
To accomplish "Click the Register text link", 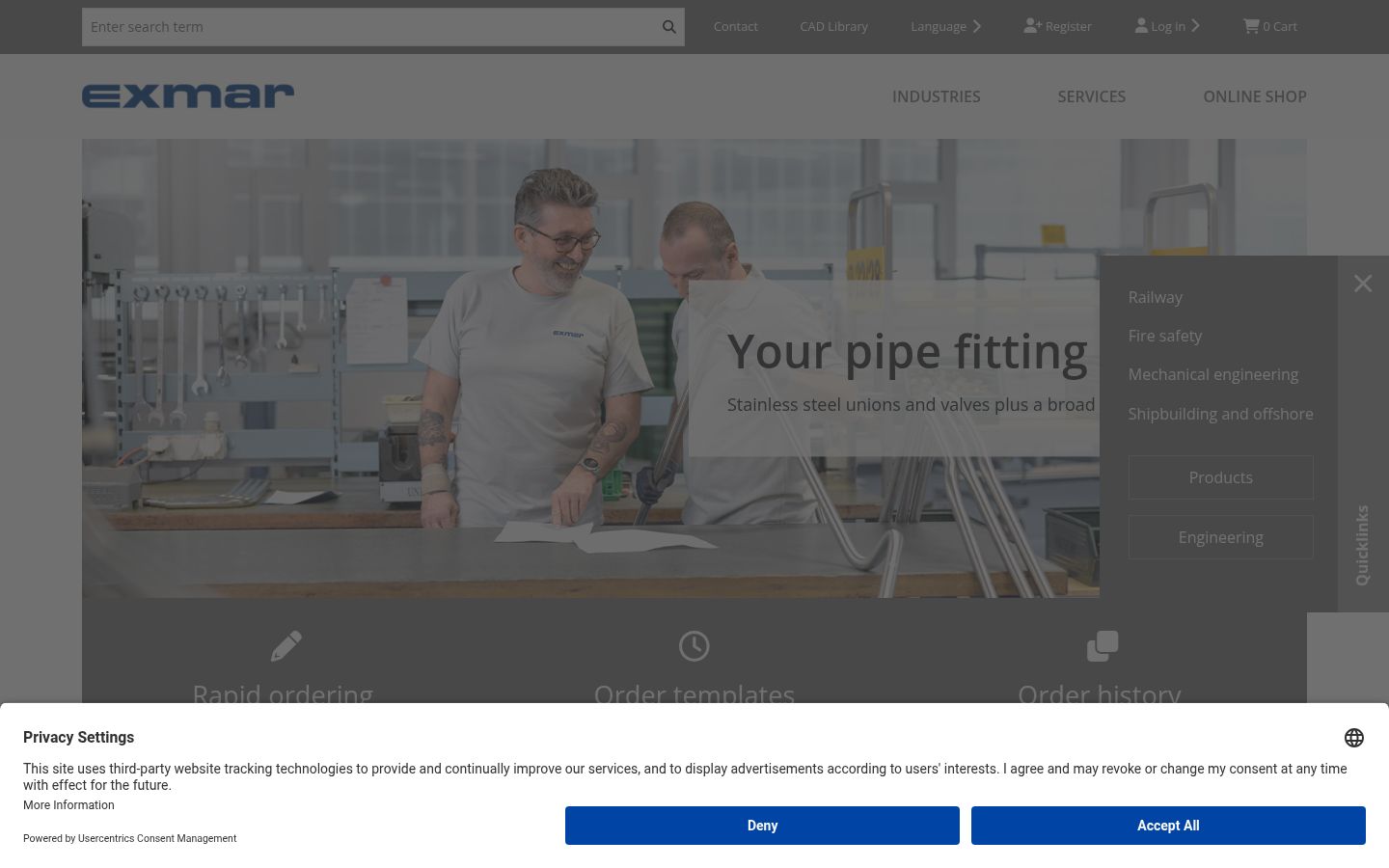I will [1069, 26].
